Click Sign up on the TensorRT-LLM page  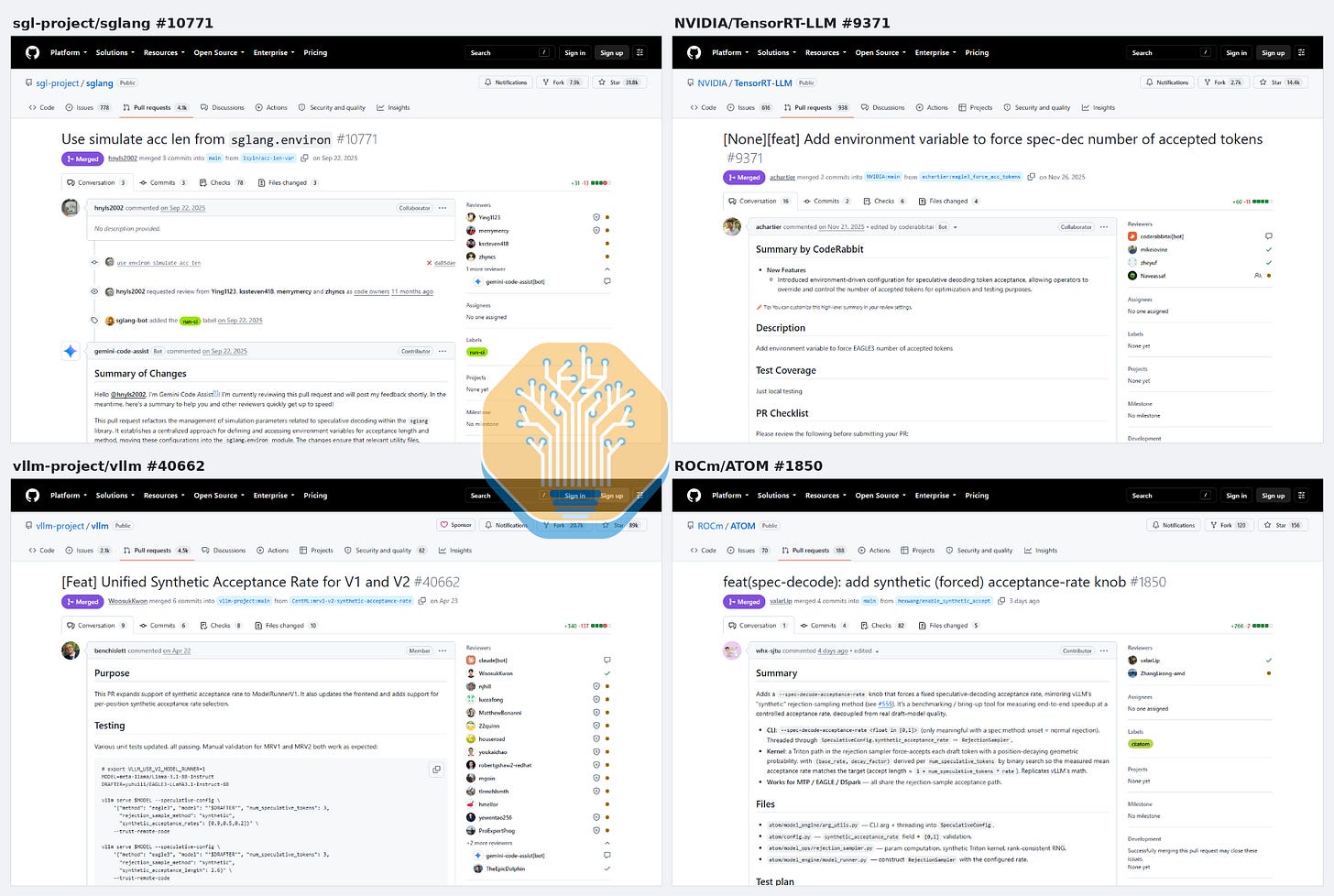pyautogui.click(x=1273, y=53)
